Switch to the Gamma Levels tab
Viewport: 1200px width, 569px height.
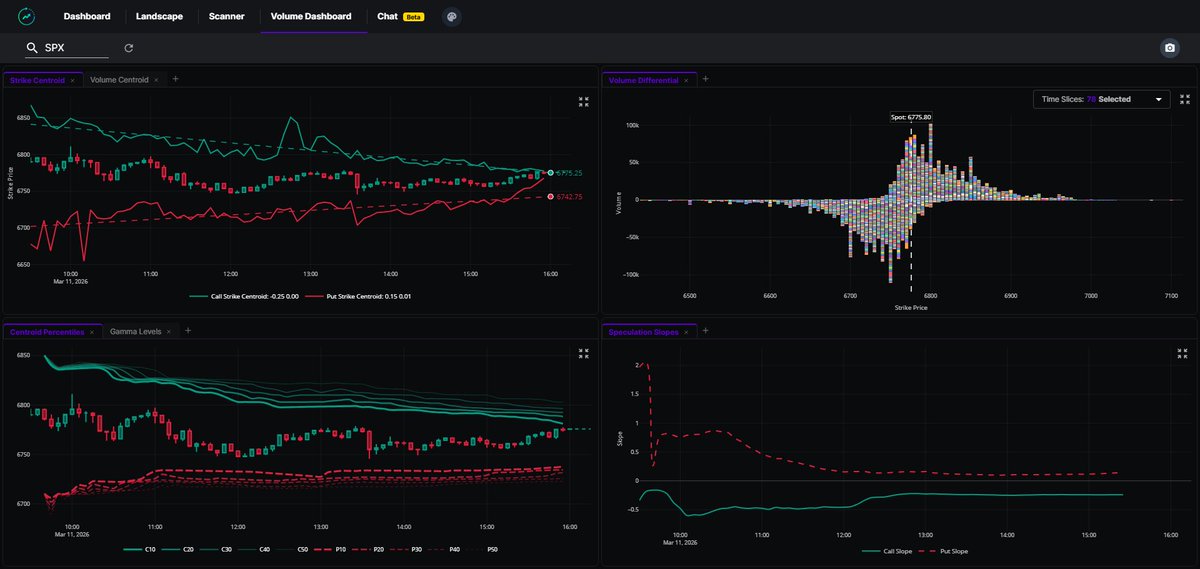(x=133, y=331)
